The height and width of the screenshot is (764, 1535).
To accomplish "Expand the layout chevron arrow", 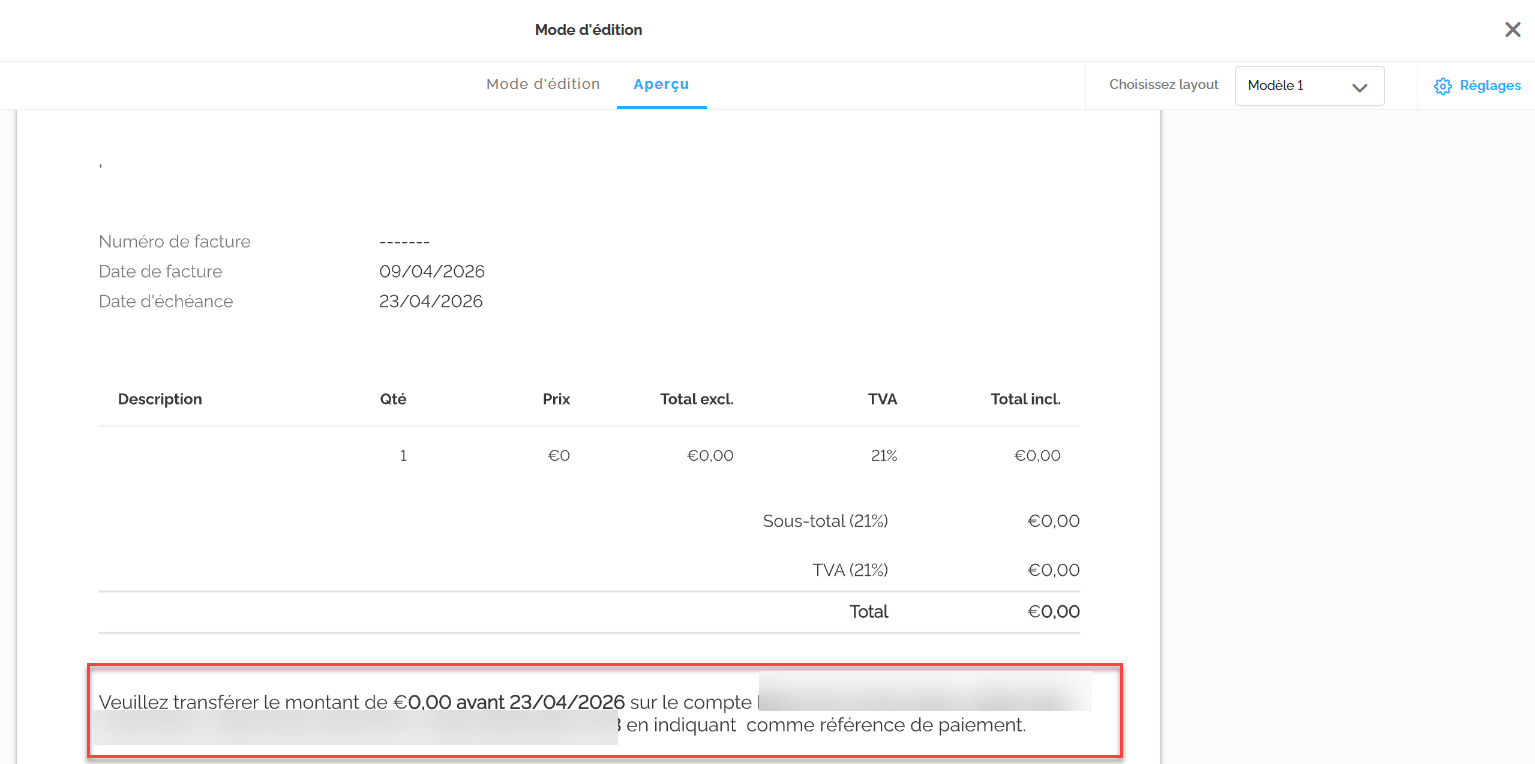I will (1359, 87).
